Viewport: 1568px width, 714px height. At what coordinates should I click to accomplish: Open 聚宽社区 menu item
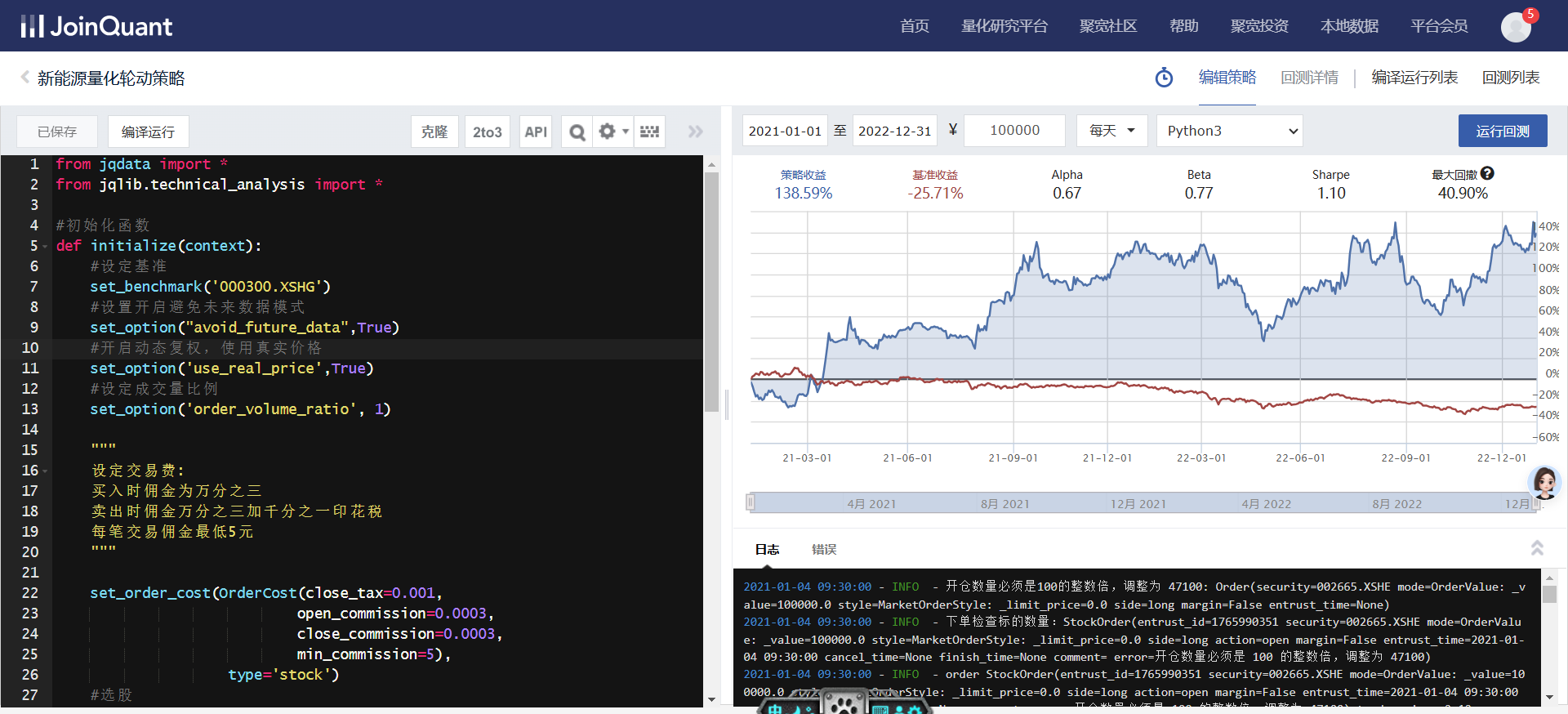tap(1108, 26)
